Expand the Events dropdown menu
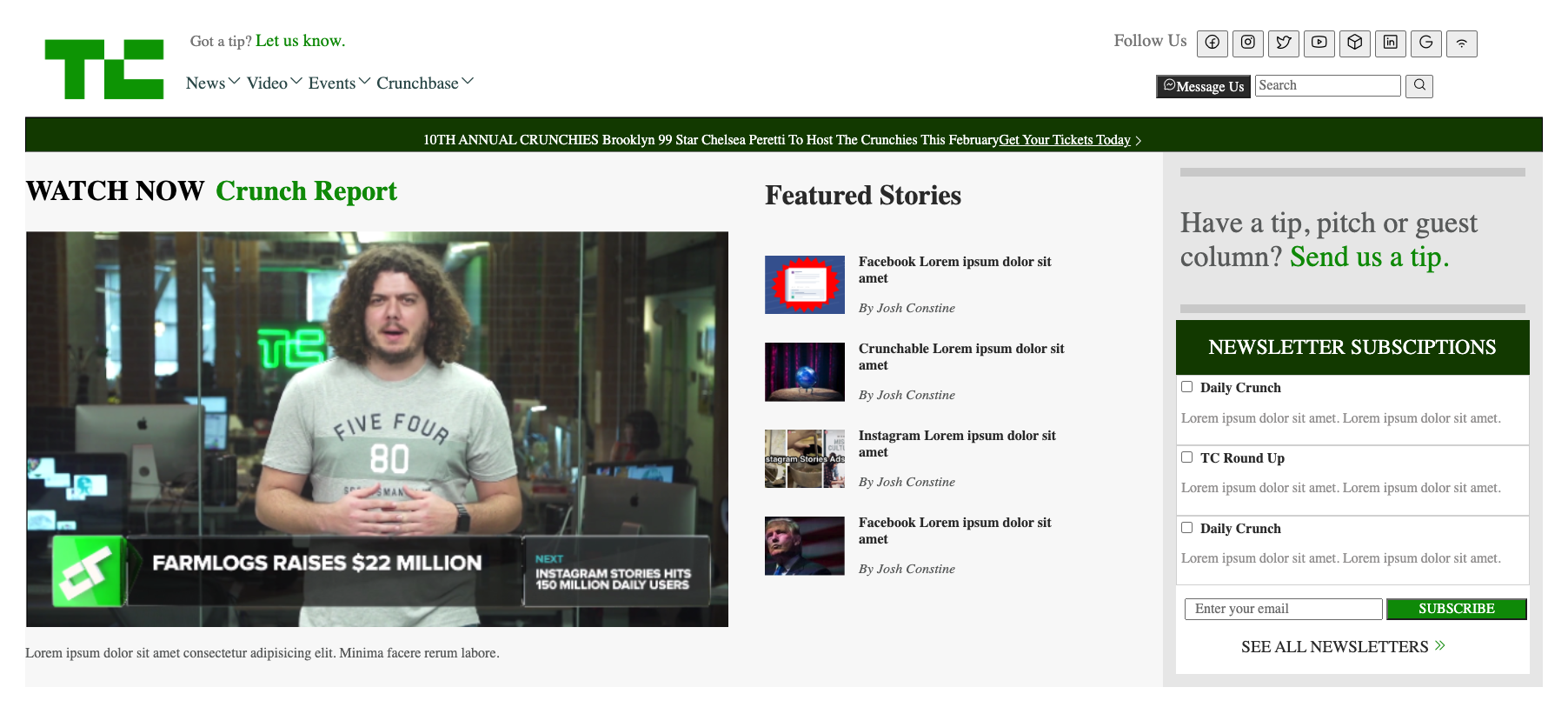The height and width of the screenshot is (714, 1568). (338, 83)
